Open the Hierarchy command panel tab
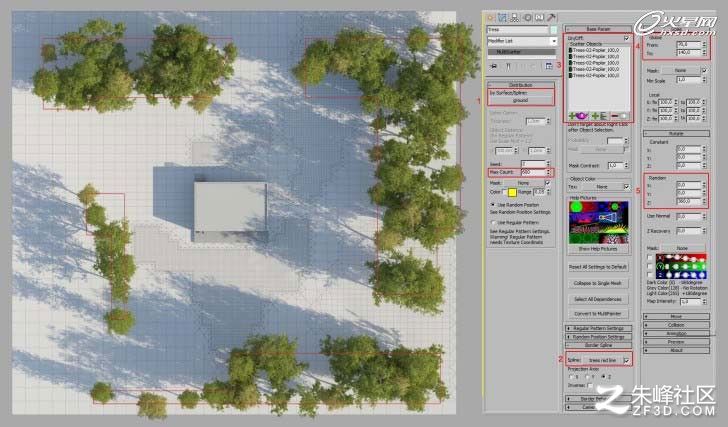The width and height of the screenshot is (728, 427). point(514,18)
